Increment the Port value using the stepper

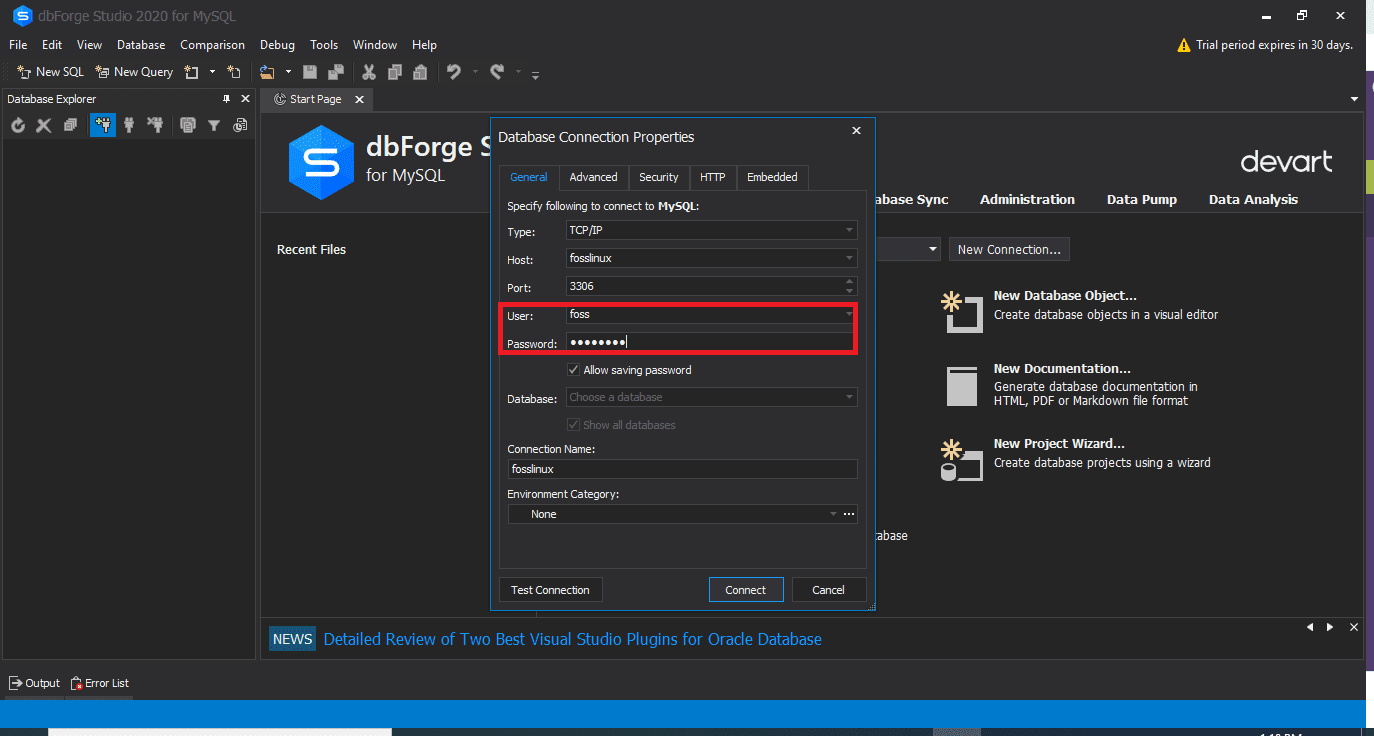pos(850,282)
